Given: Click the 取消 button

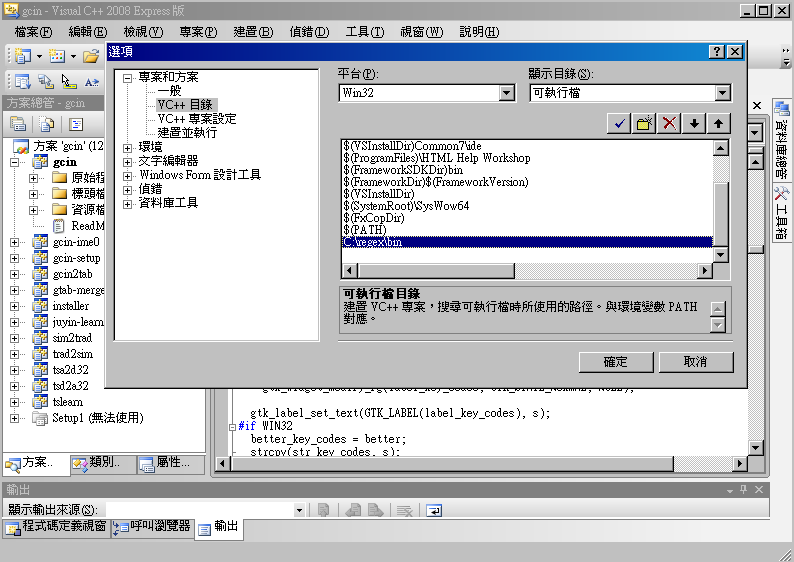Looking at the screenshot, I should [695, 361].
